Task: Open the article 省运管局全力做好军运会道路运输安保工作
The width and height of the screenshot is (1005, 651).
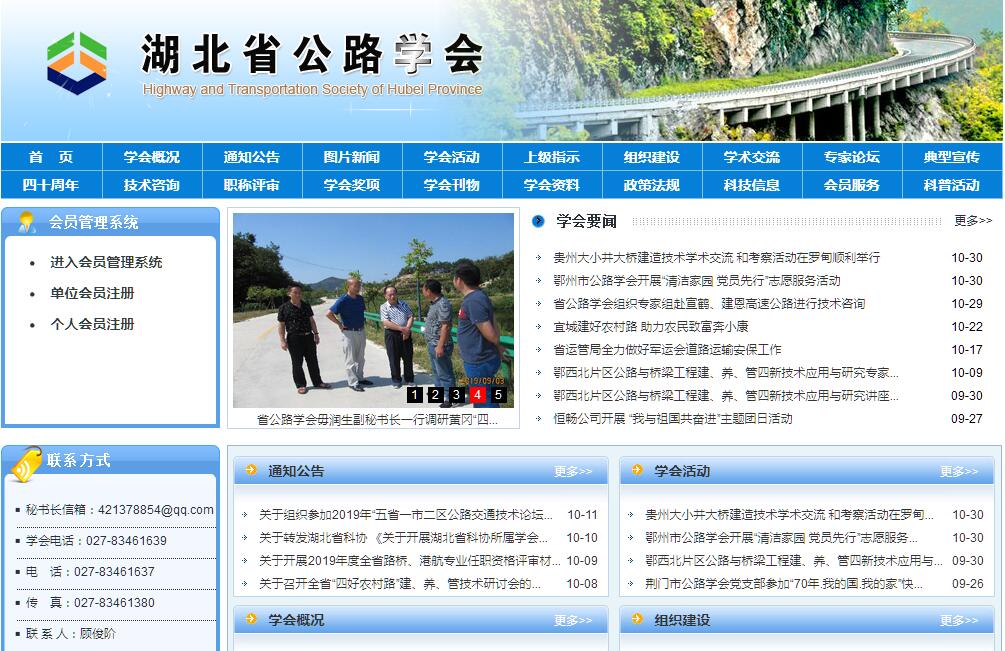Action: [667, 350]
